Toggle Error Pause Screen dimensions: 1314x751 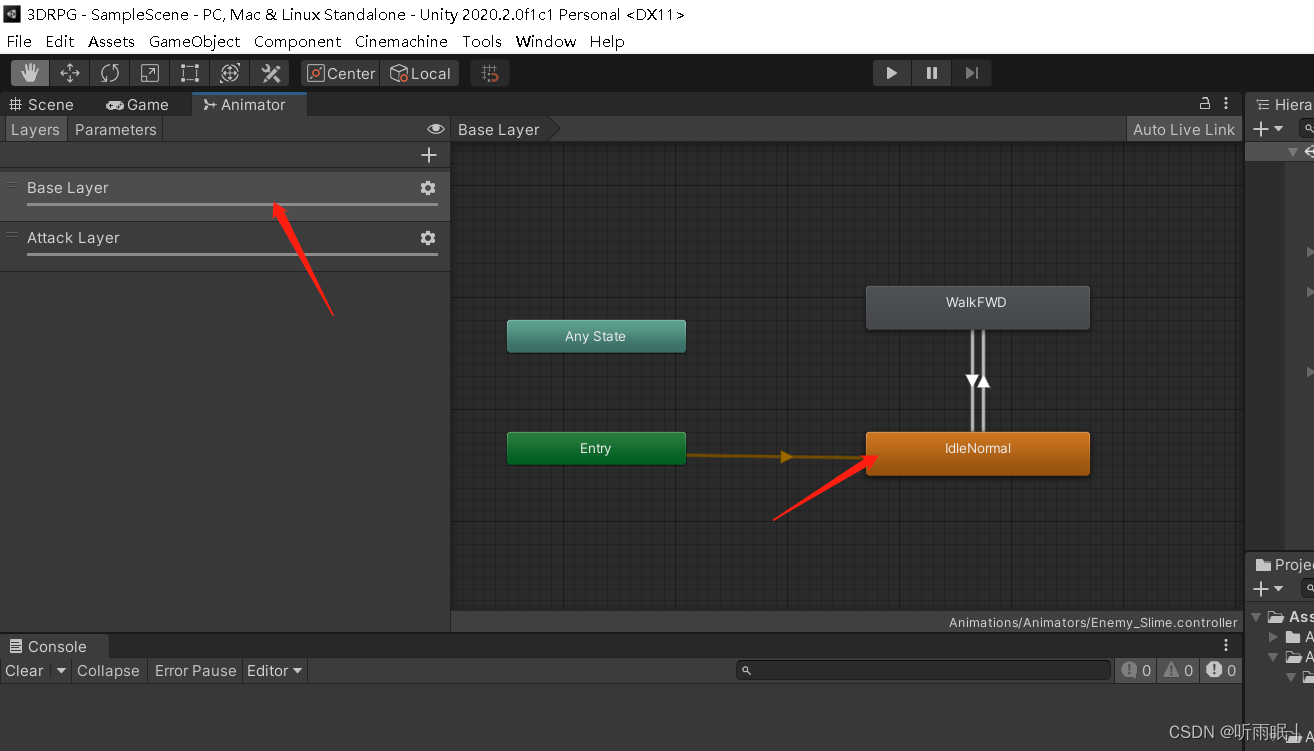tap(196, 671)
